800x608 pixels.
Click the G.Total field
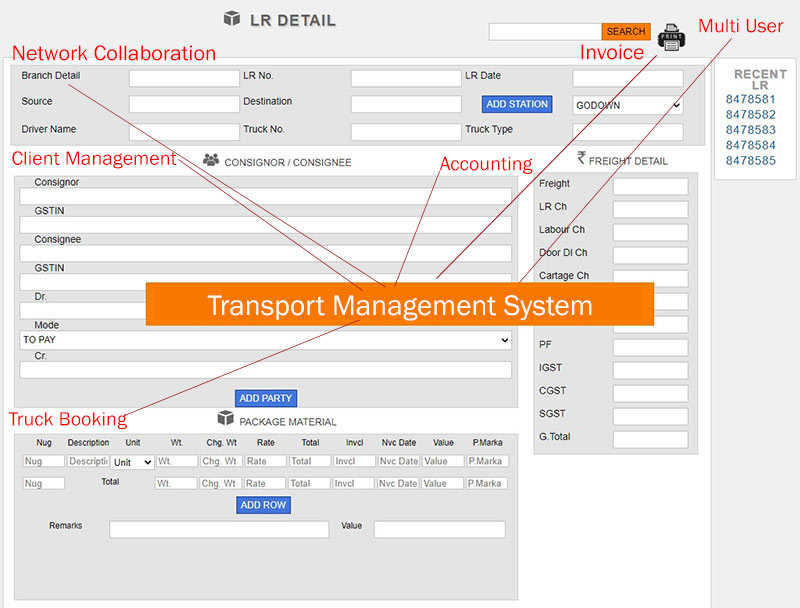tap(650, 439)
